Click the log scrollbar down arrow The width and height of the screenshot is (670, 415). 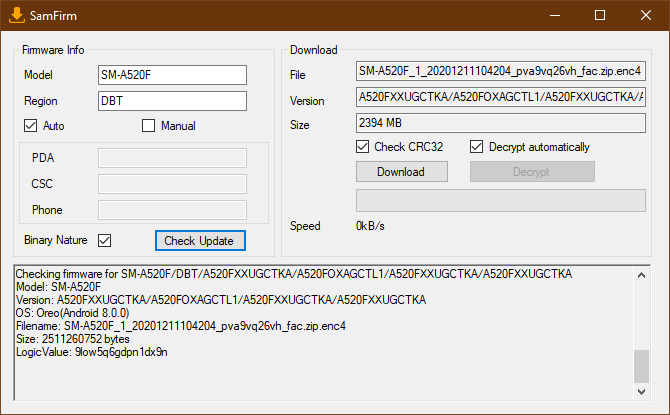click(x=641, y=391)
